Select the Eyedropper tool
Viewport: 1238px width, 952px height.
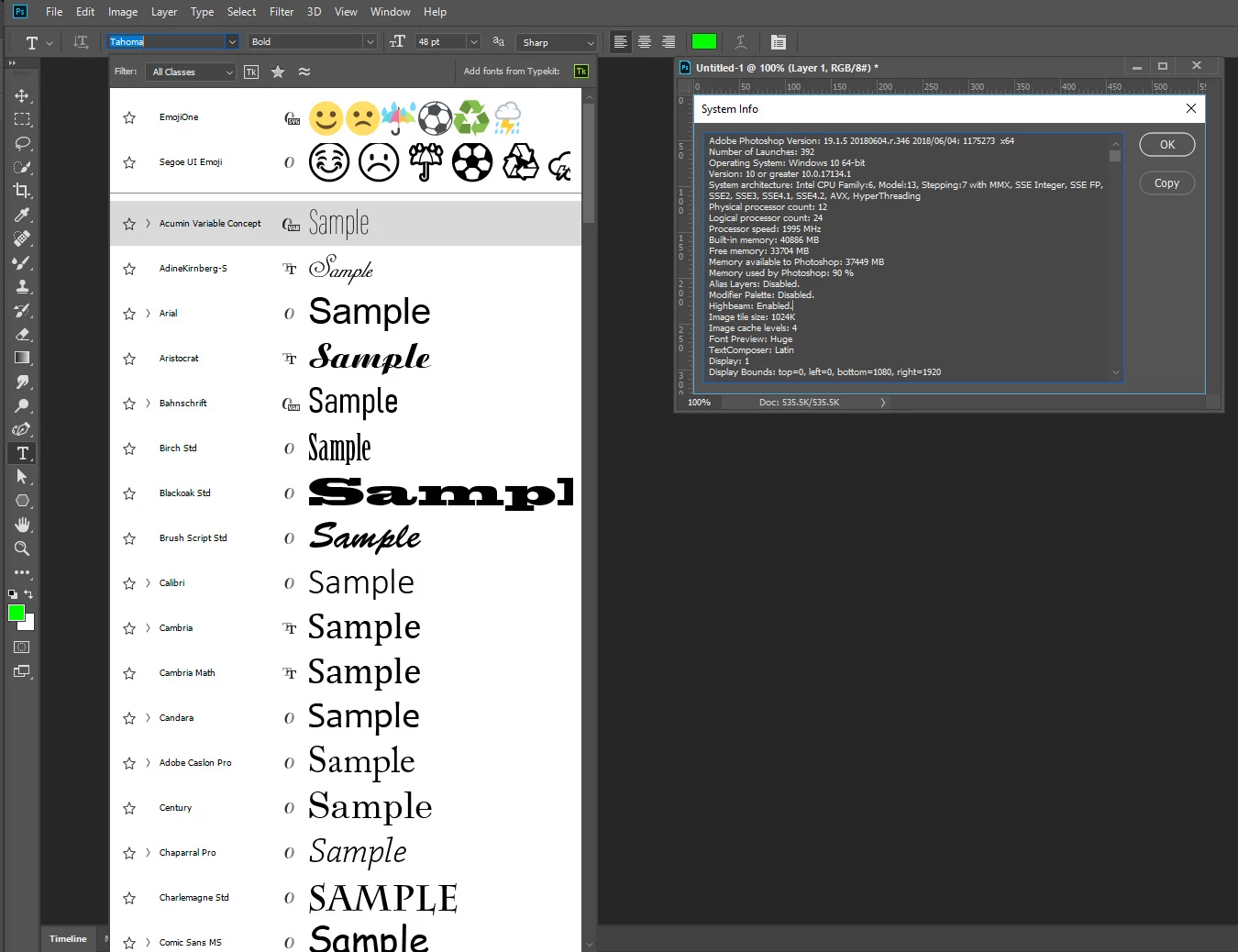pos(22,215)
